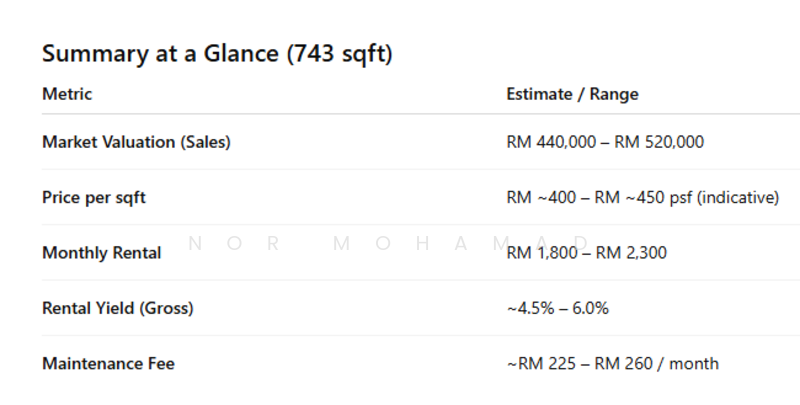Click the "RM 520,000" upper valuation figure
Screen dimensions: 800x405
(x=659, y=142)
